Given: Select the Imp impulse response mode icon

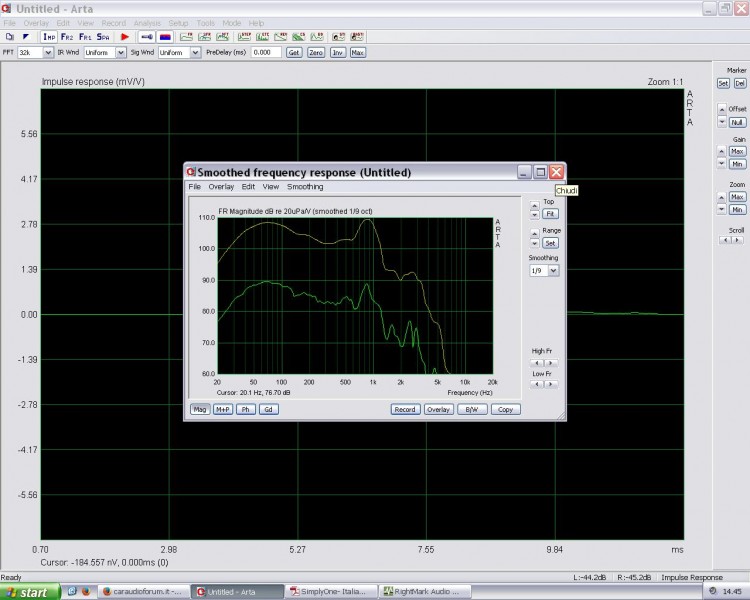Looking at the screenshot, I should (x=49, y=37).
